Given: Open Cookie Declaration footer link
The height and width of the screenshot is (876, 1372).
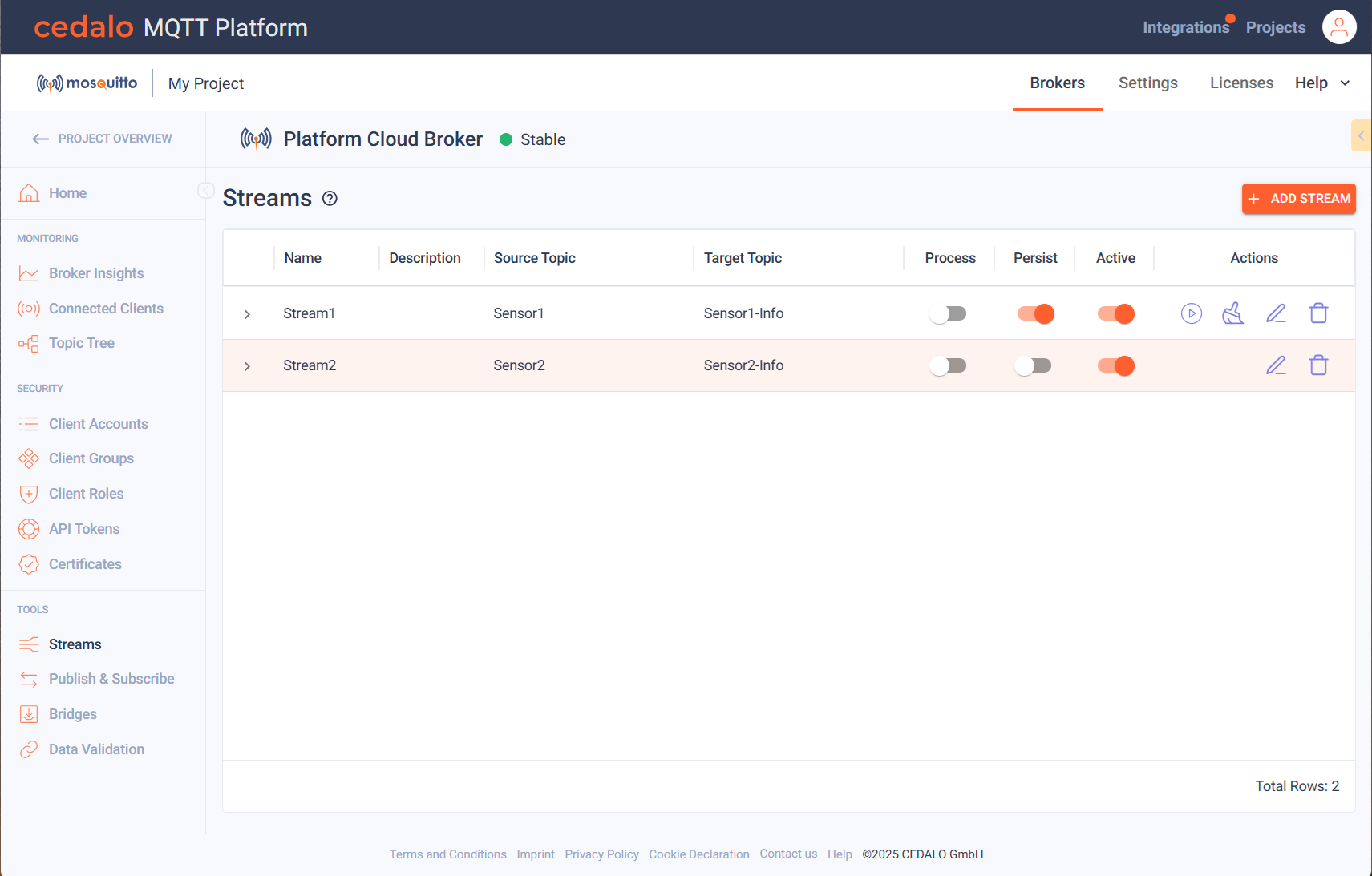Looking at the screenshot, I should tap(698, 854).
